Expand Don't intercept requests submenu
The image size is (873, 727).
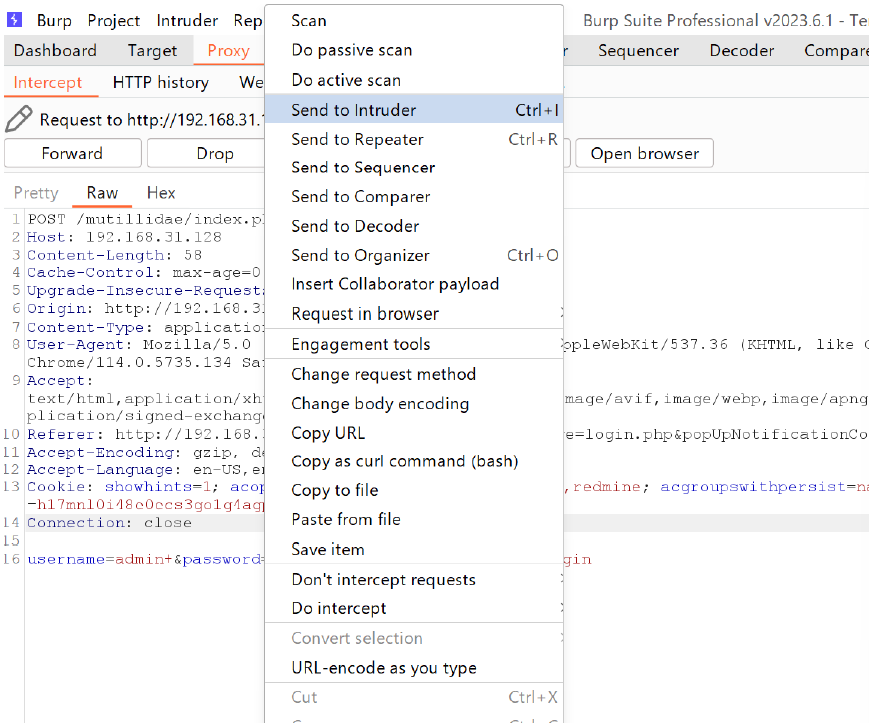(414, 579)
